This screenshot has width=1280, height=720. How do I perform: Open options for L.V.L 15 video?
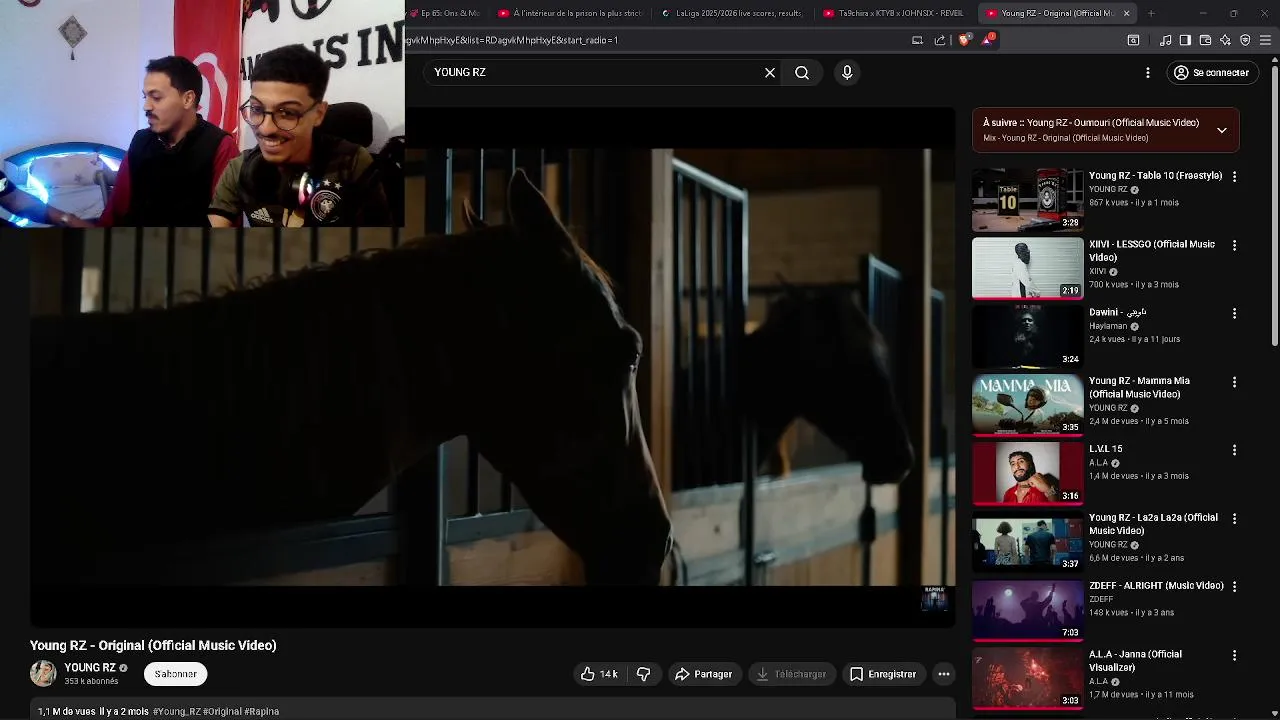[1234, 450]
